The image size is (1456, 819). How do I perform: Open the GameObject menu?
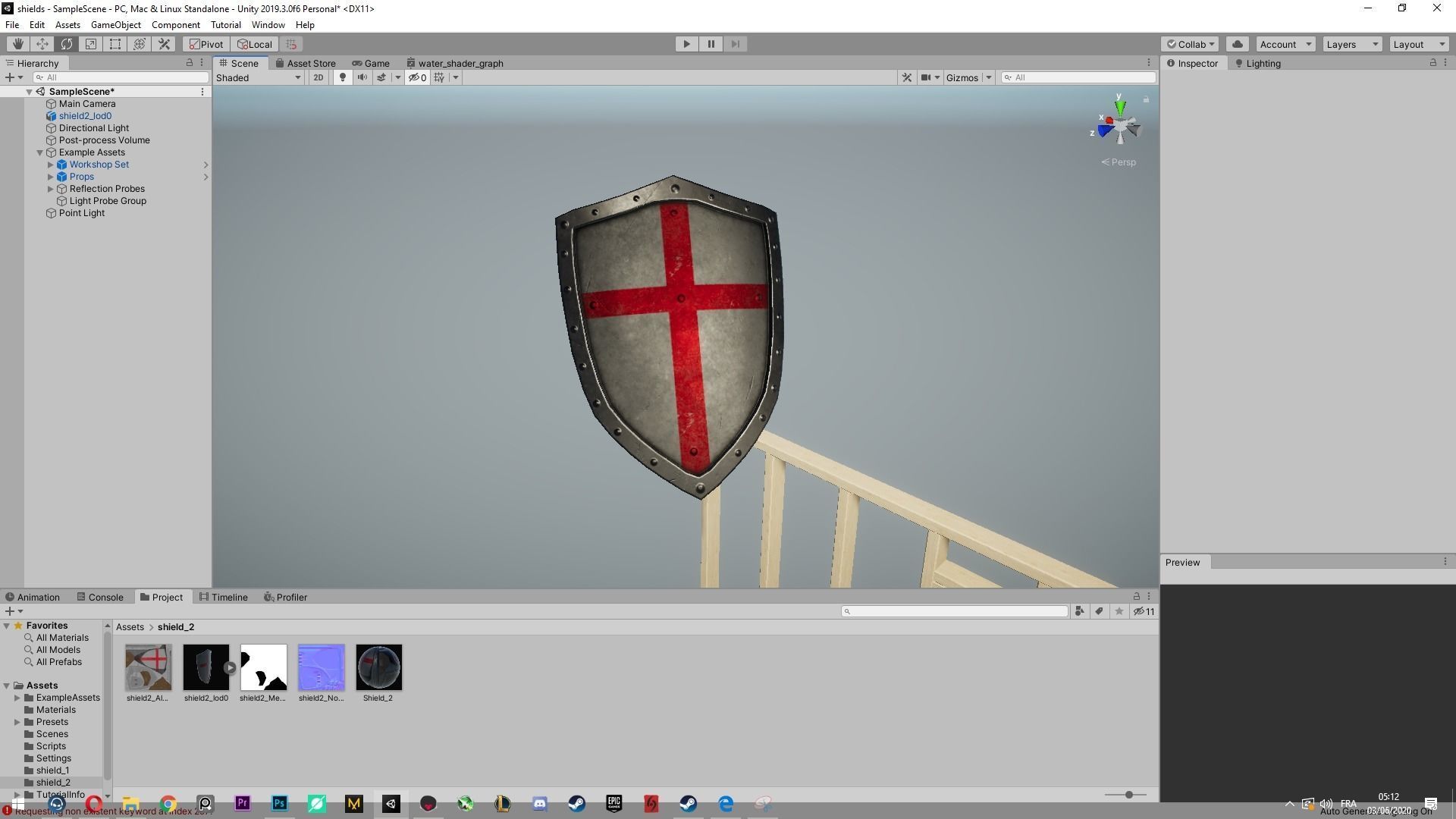(x=116, y=25)
